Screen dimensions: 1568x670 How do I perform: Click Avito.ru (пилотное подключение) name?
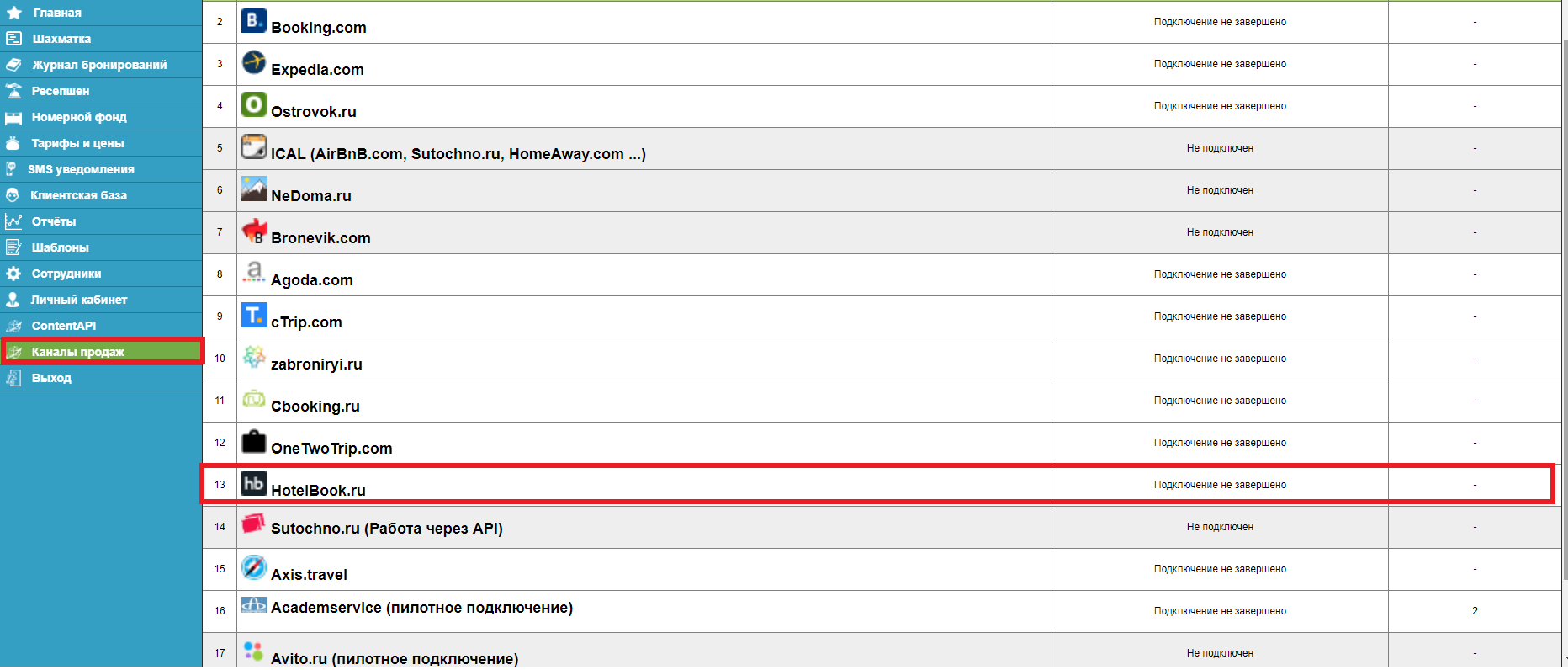coord(395,659)
